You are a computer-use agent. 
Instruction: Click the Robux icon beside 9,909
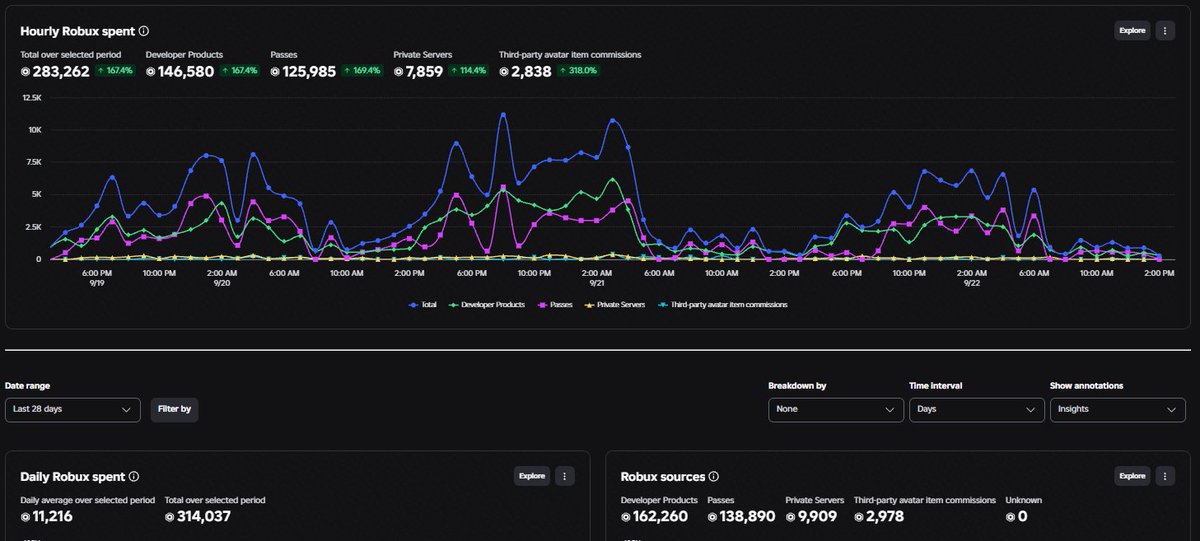(790, 517)
